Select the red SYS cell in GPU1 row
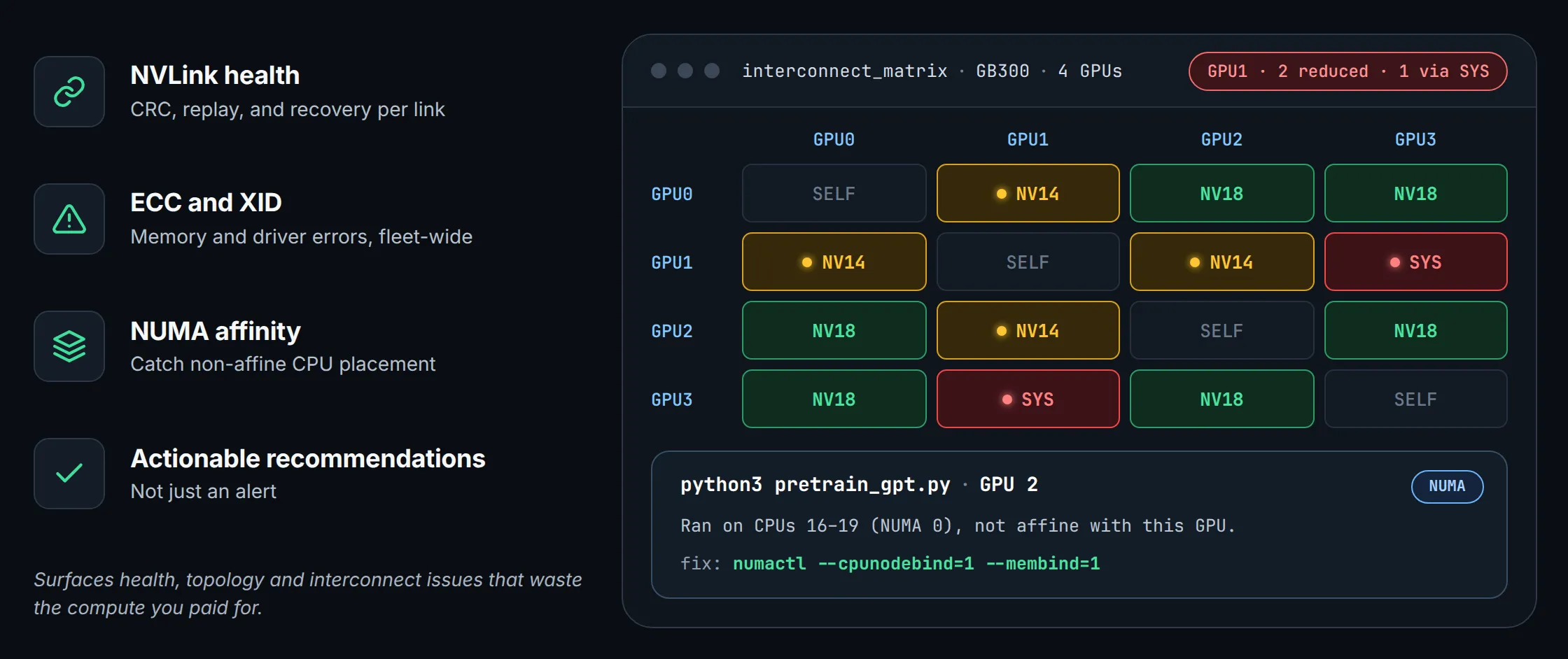 (1415, 262)
